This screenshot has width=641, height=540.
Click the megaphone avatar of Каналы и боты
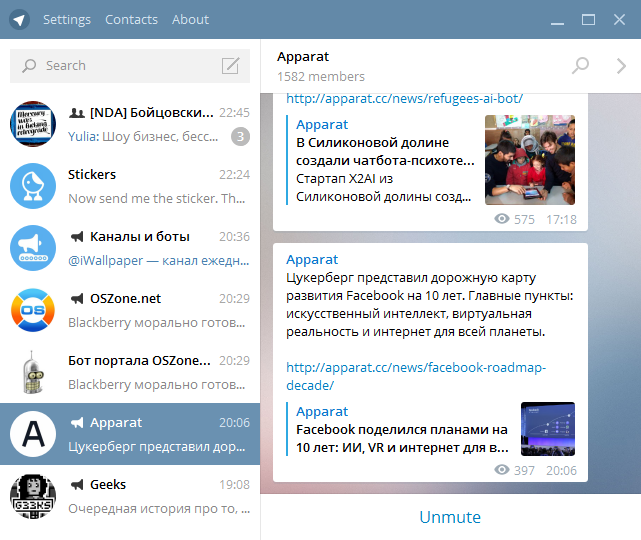[32, 248]
